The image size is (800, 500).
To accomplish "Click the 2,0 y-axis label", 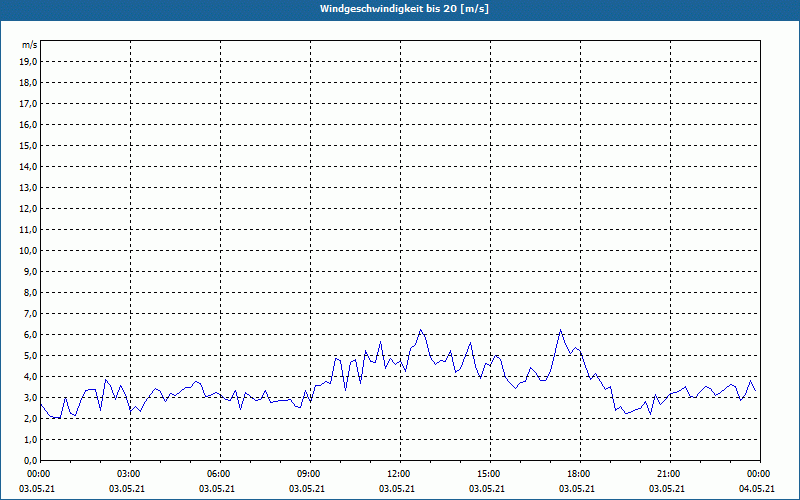I will coord(31,418).
